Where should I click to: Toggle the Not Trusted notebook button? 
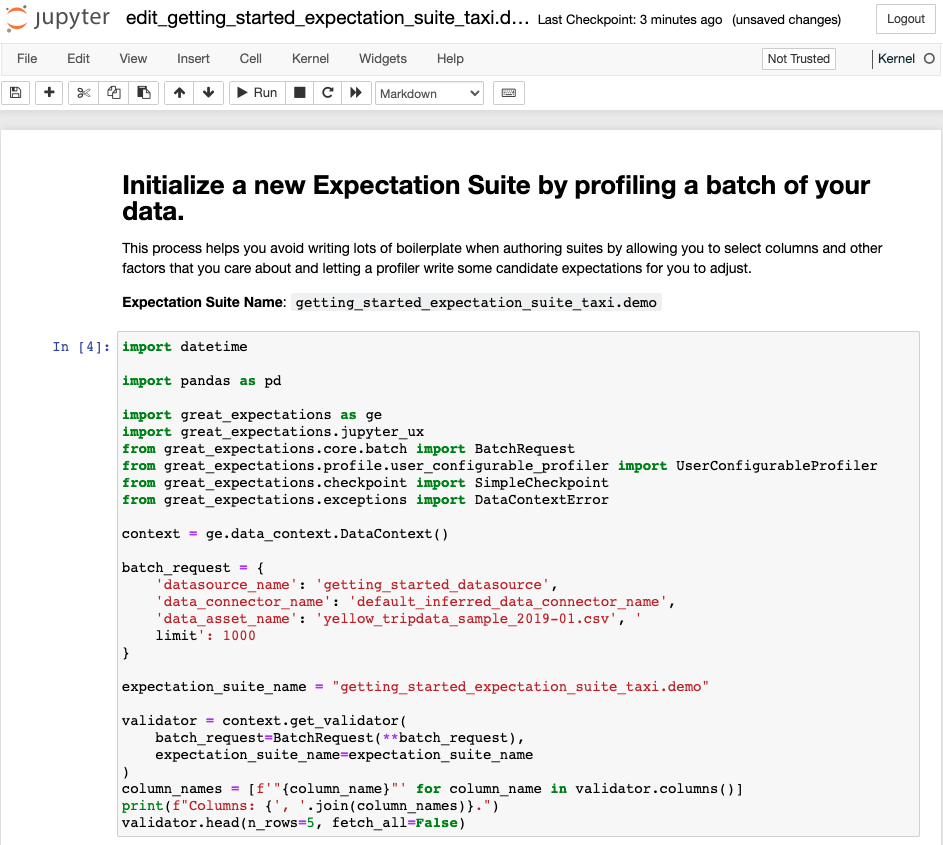798,59
